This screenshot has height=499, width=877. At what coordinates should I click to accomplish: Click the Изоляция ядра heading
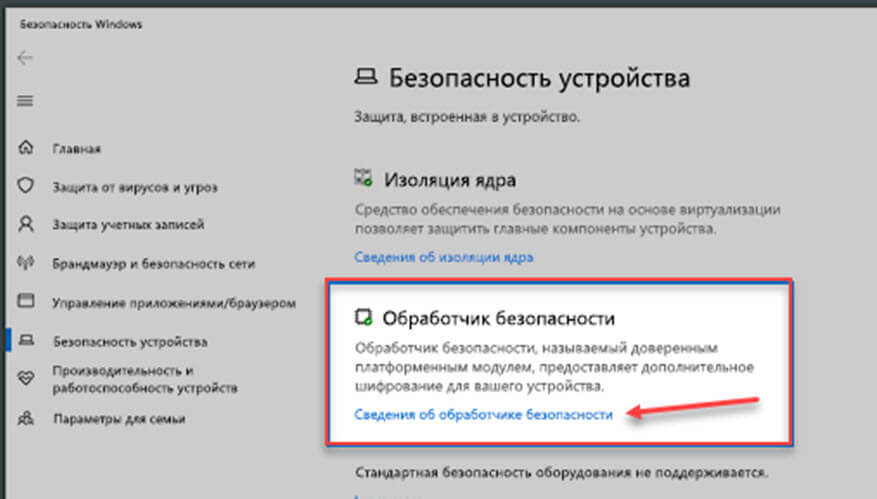coord(450,180)
